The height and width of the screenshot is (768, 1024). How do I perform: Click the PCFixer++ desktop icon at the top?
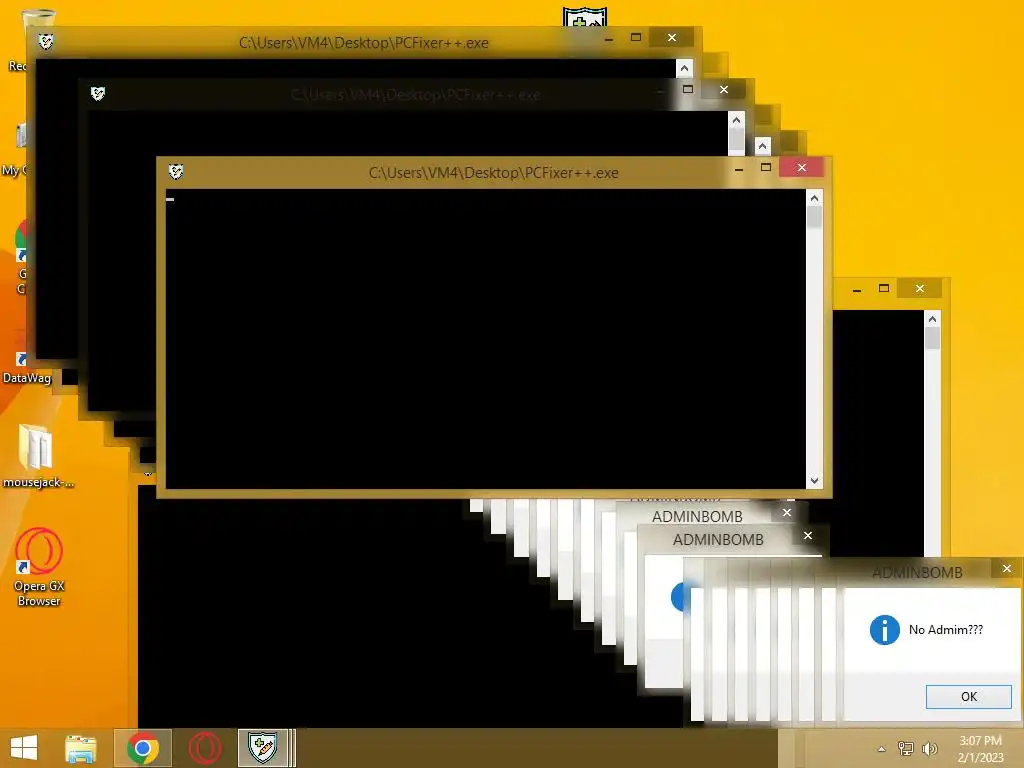click(585, 18)
